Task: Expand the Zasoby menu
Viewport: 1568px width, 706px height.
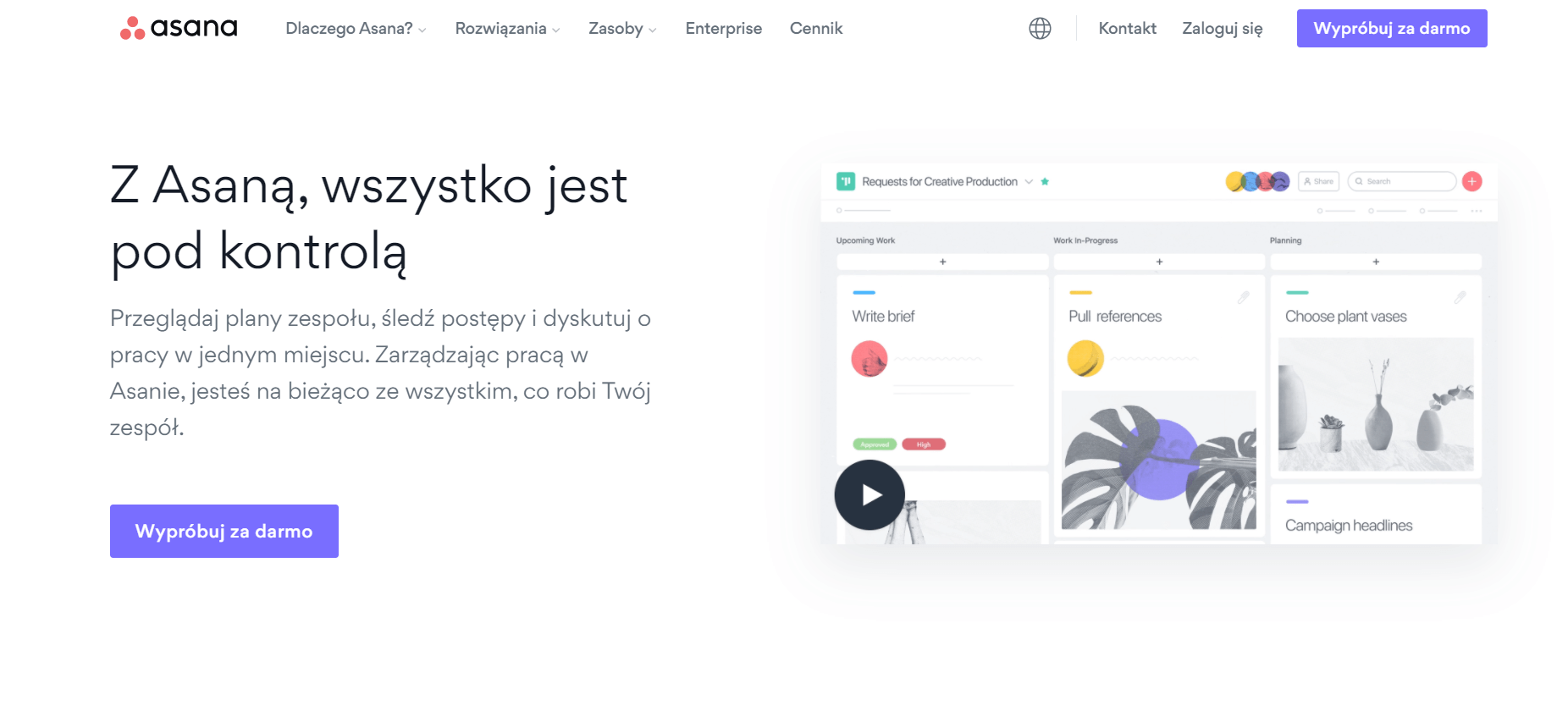Action: 622,28
